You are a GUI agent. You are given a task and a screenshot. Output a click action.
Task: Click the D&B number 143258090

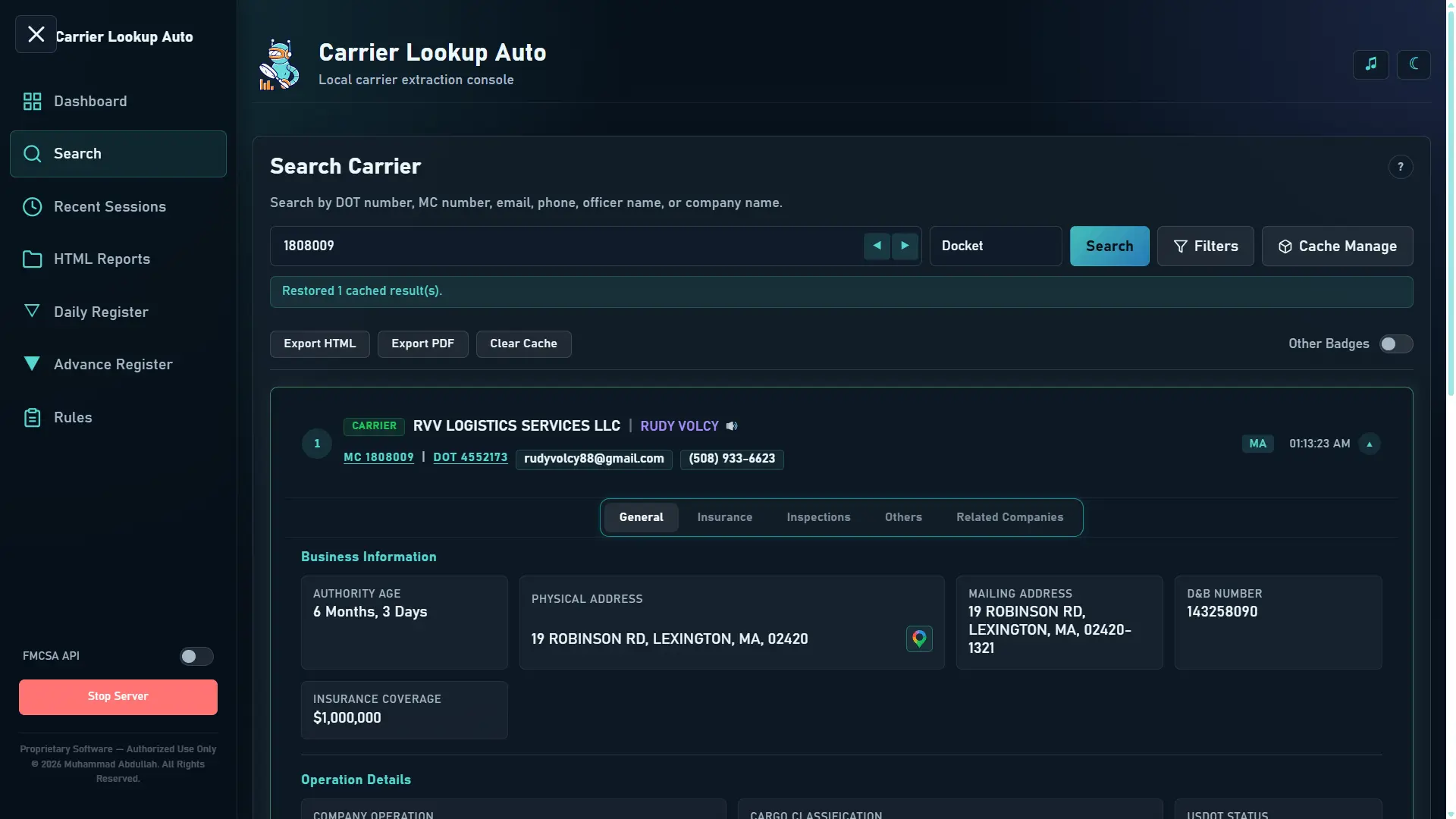coord(1222,612)
